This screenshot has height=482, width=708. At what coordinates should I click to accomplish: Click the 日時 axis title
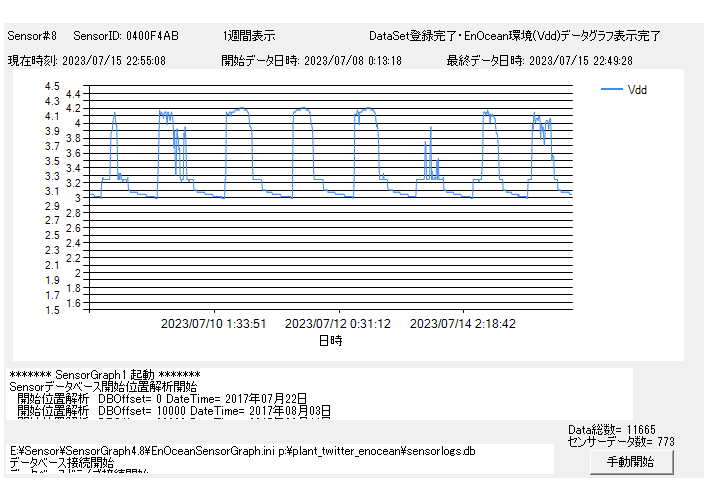point(330,341)
